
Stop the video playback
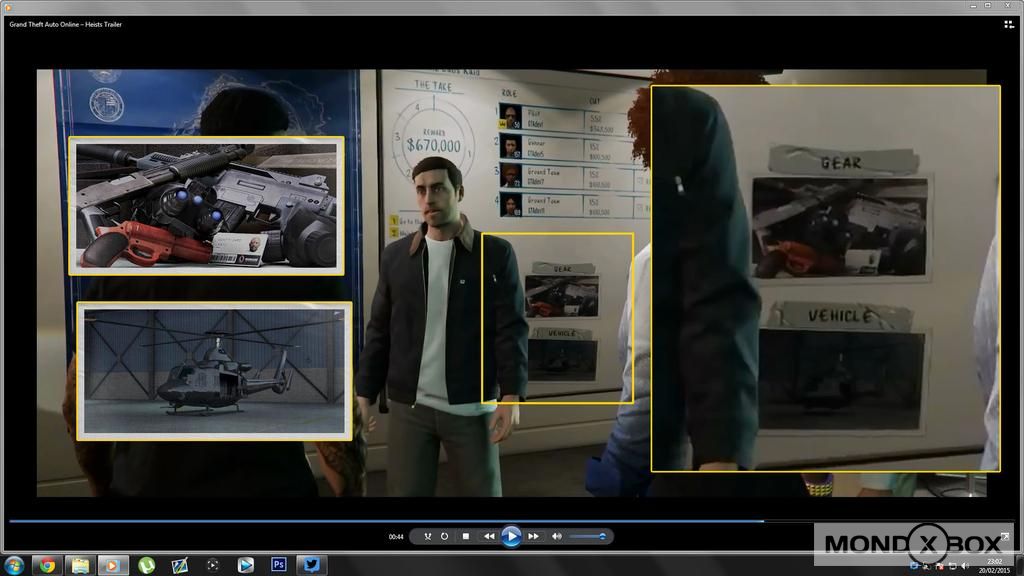465,537
